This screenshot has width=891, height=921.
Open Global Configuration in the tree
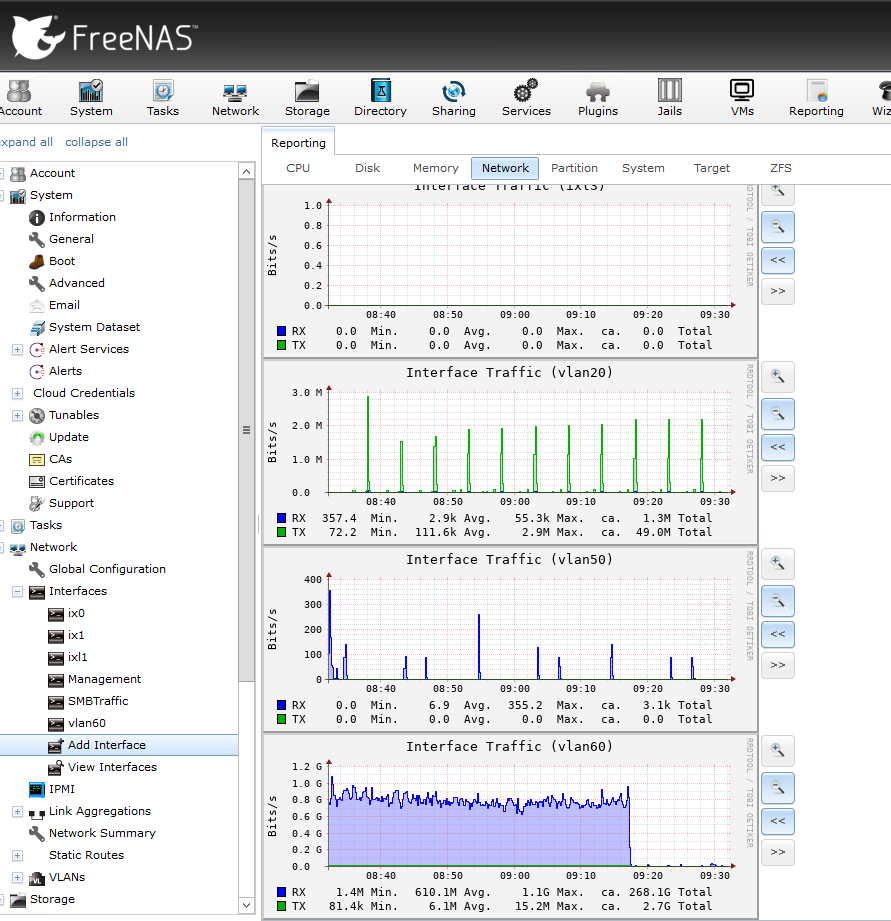(107, 569)
